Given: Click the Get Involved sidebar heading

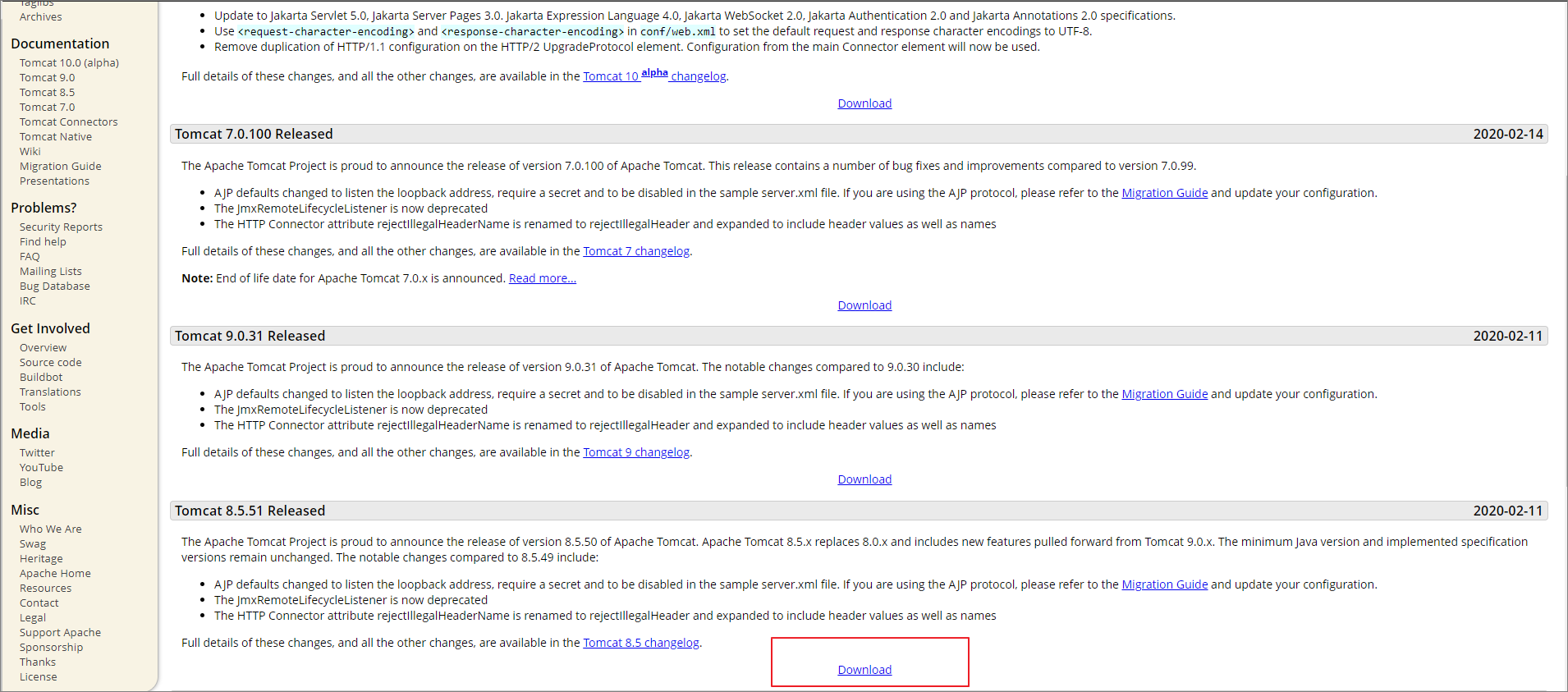Looking at the screenshot, I should [x=50, y=328].
